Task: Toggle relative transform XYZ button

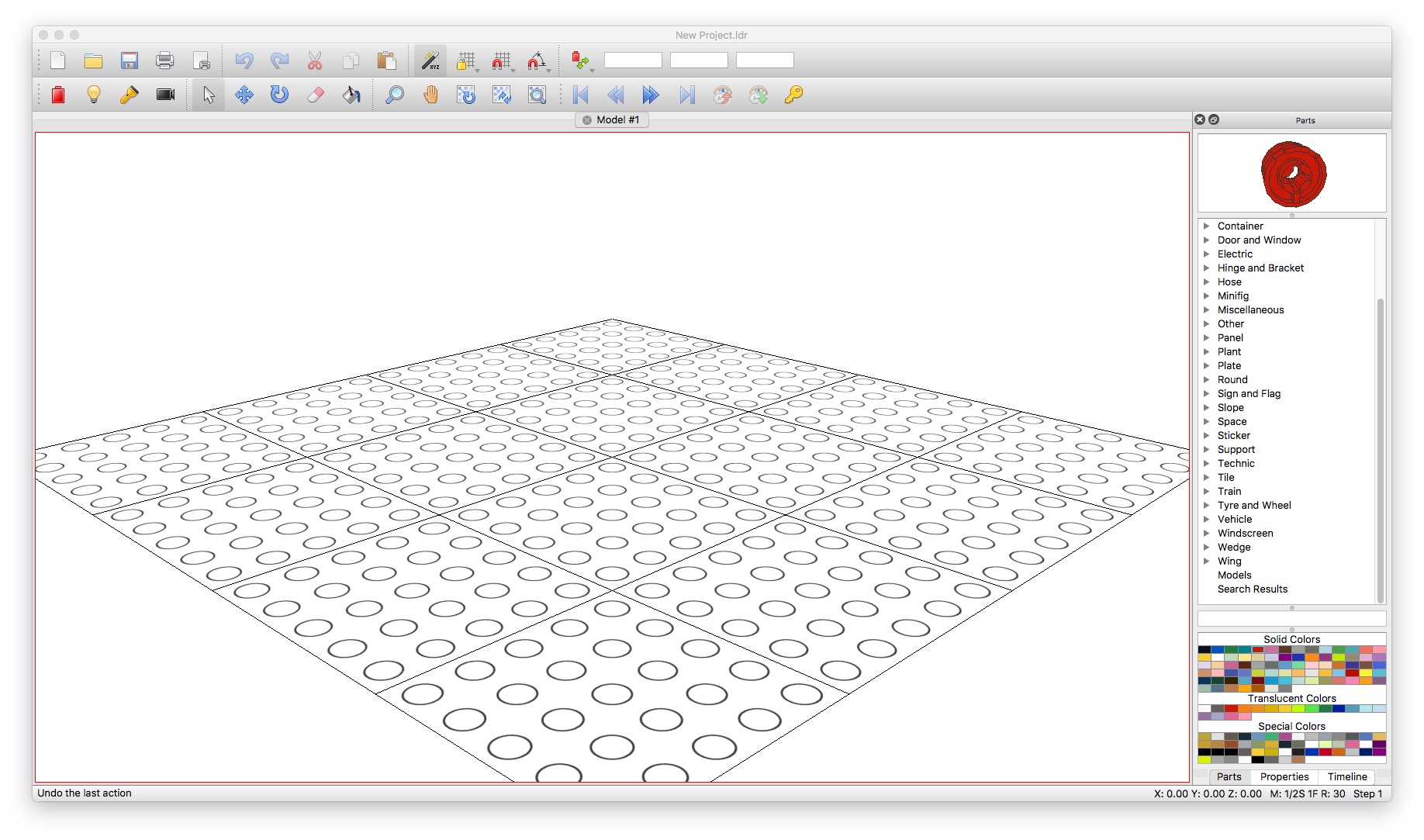Action: (x=430, y=60)
